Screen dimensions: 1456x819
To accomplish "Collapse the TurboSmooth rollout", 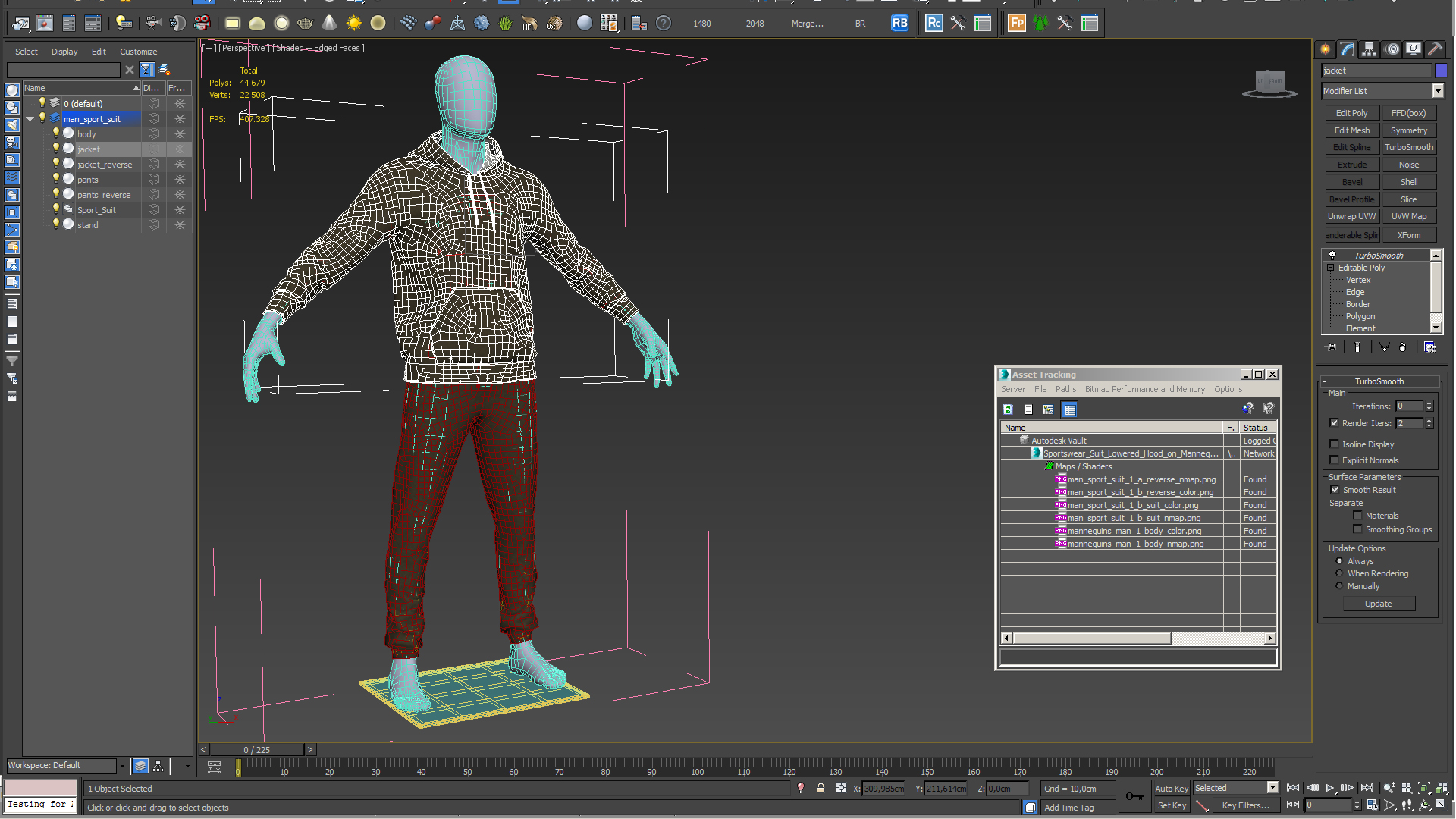I will 1325,381.
